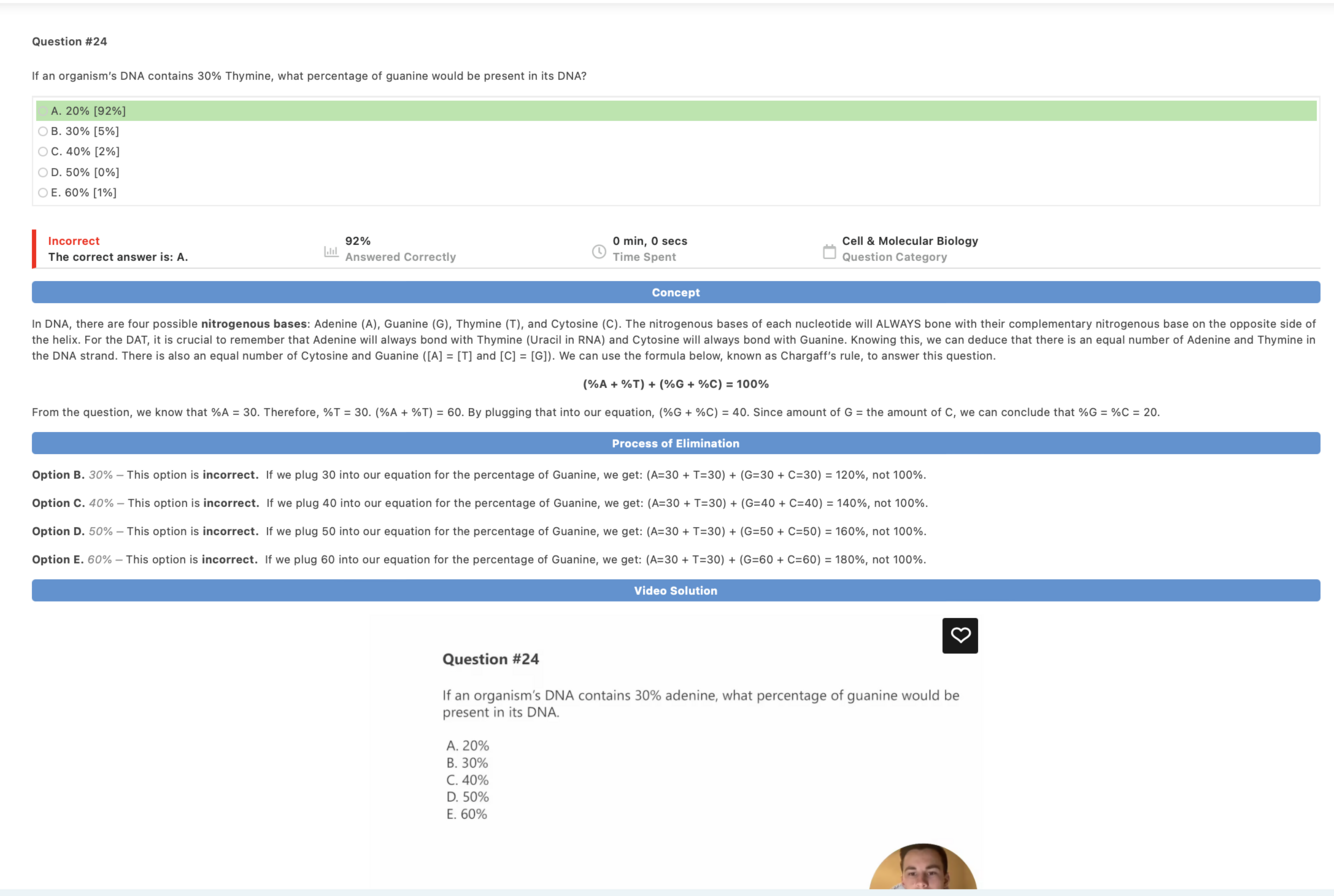1334x896 pixels.
Task: Click the Question #24 heading
Action: click(x=70, y=41)
